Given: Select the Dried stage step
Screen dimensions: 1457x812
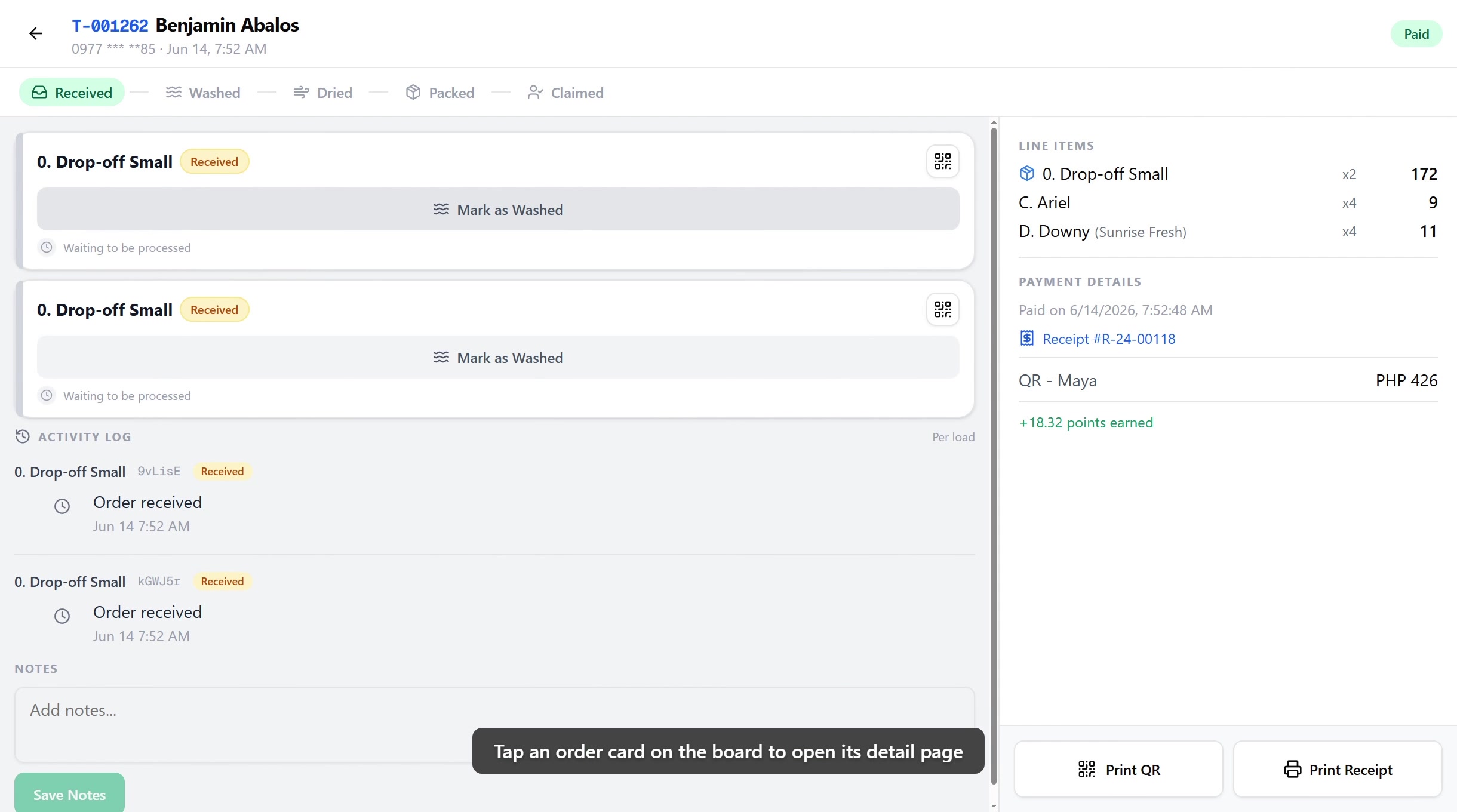Looking at the screenshot, I should (x=323, y=93).
